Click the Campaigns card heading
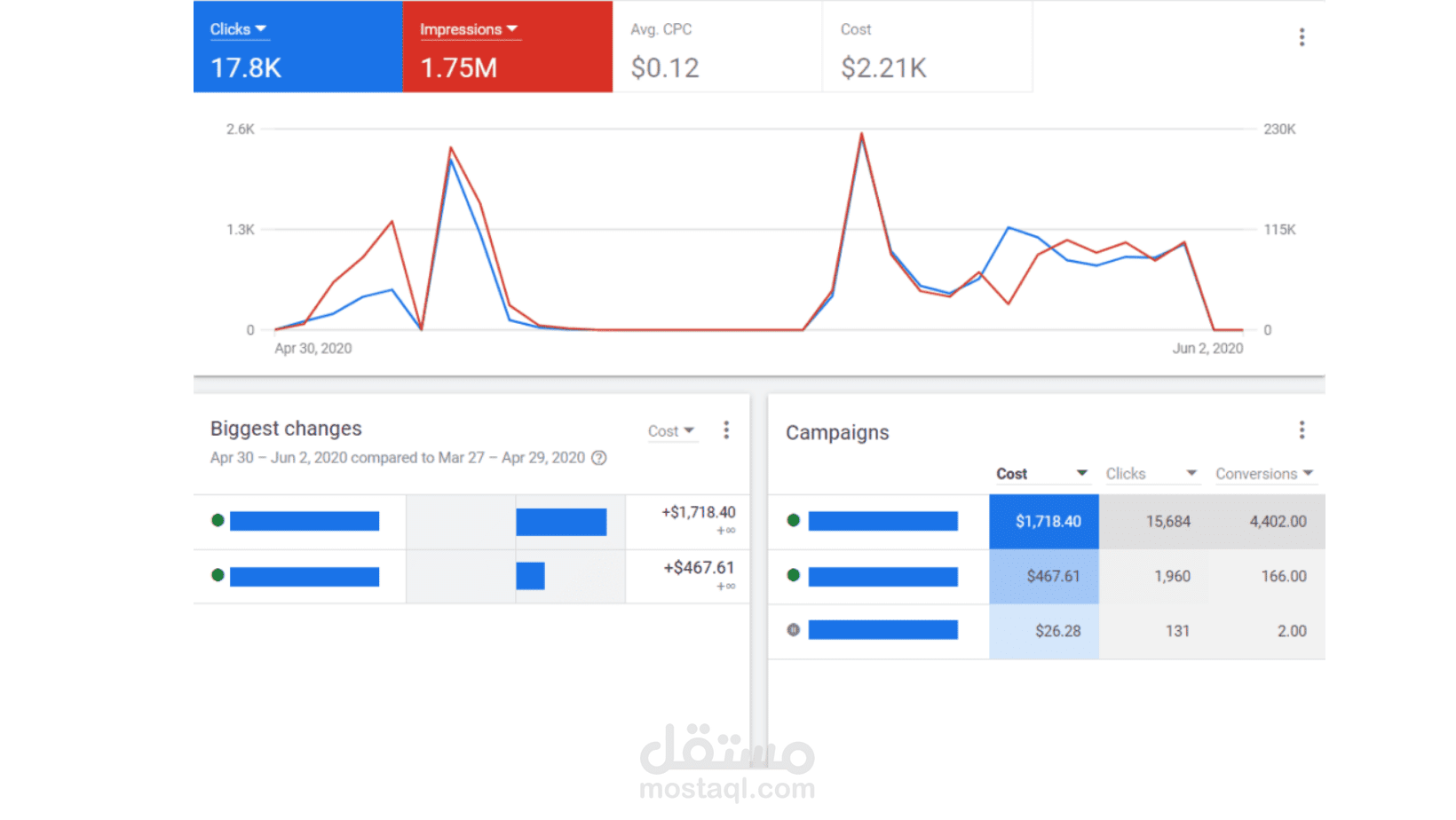 tap(837, 432)
